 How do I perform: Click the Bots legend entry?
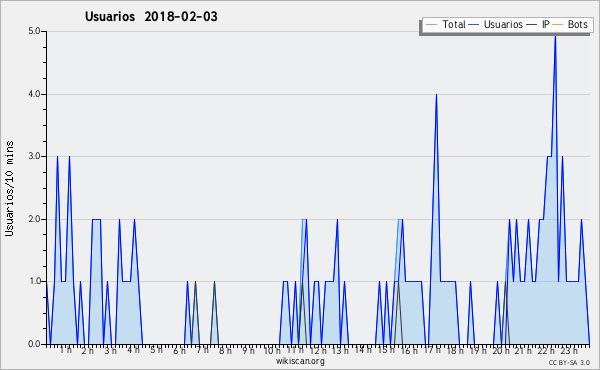tap(570, 24)
